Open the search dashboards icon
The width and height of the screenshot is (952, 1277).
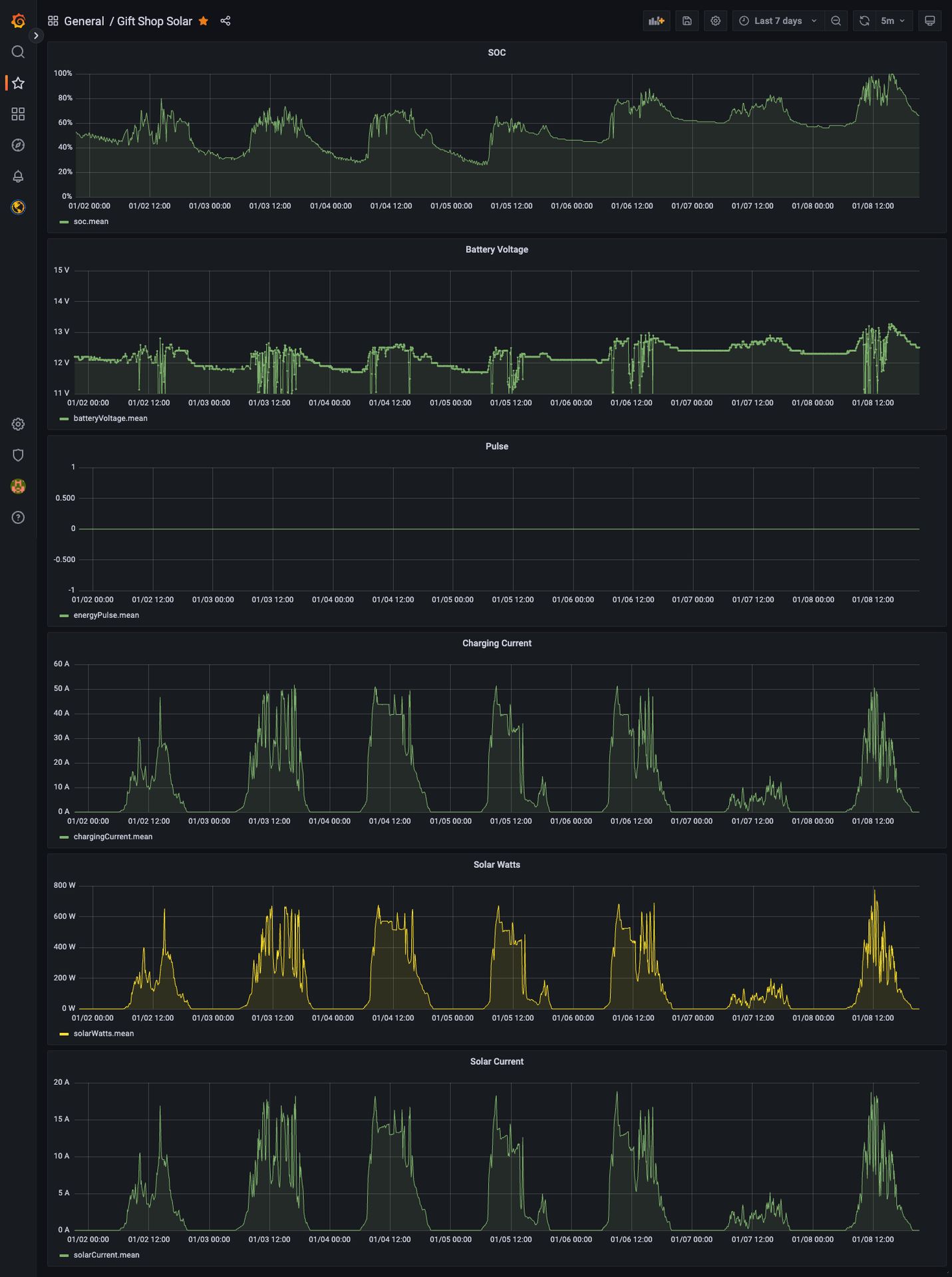coord(18,52)
